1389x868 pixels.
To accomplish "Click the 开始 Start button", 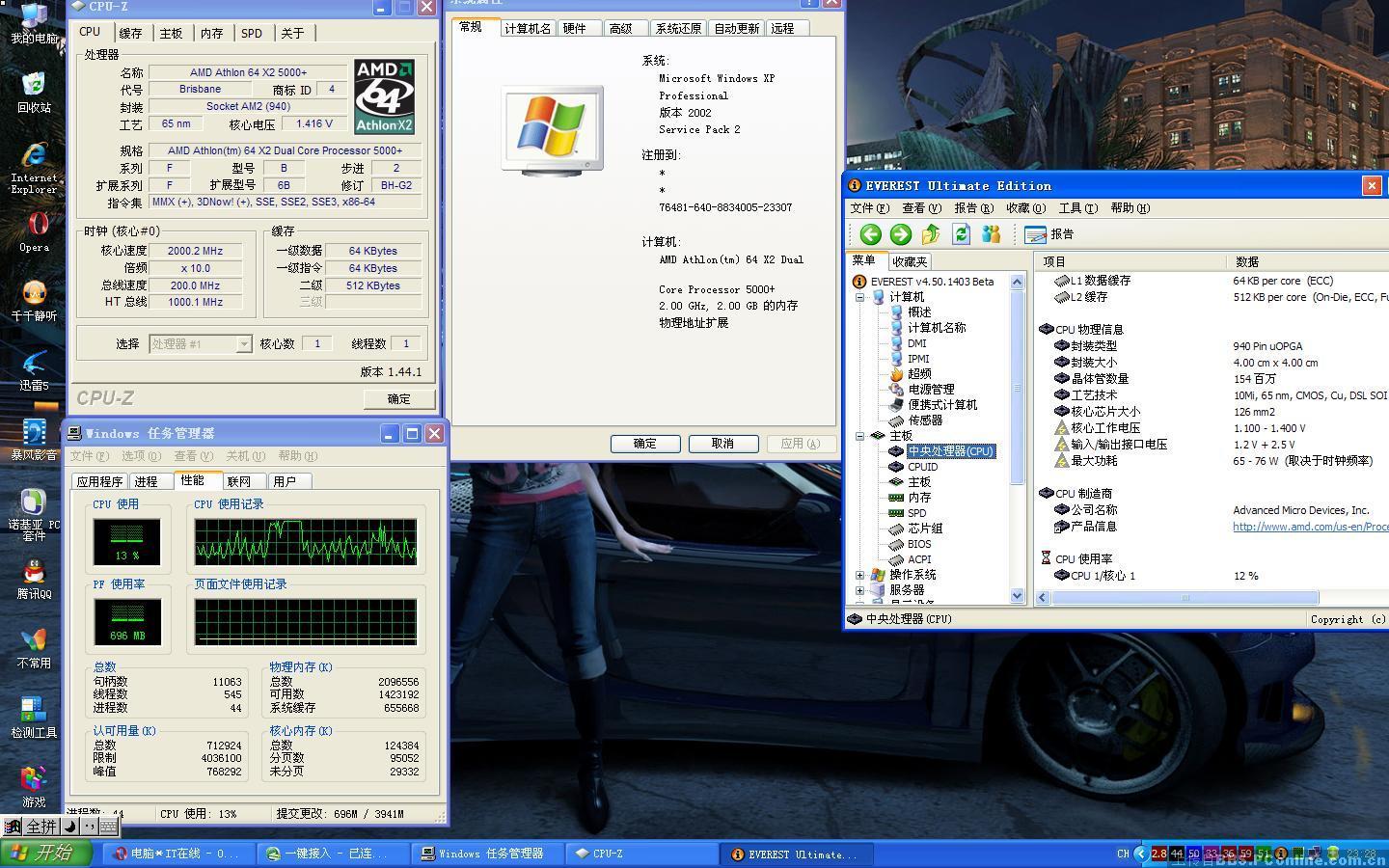I will point(45,854).
